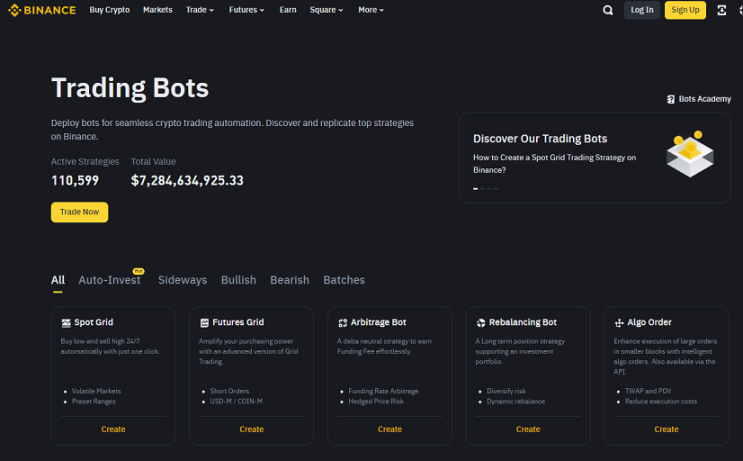Expand the Trade dropdown menu
743x461 pixels.
[199, 10]
